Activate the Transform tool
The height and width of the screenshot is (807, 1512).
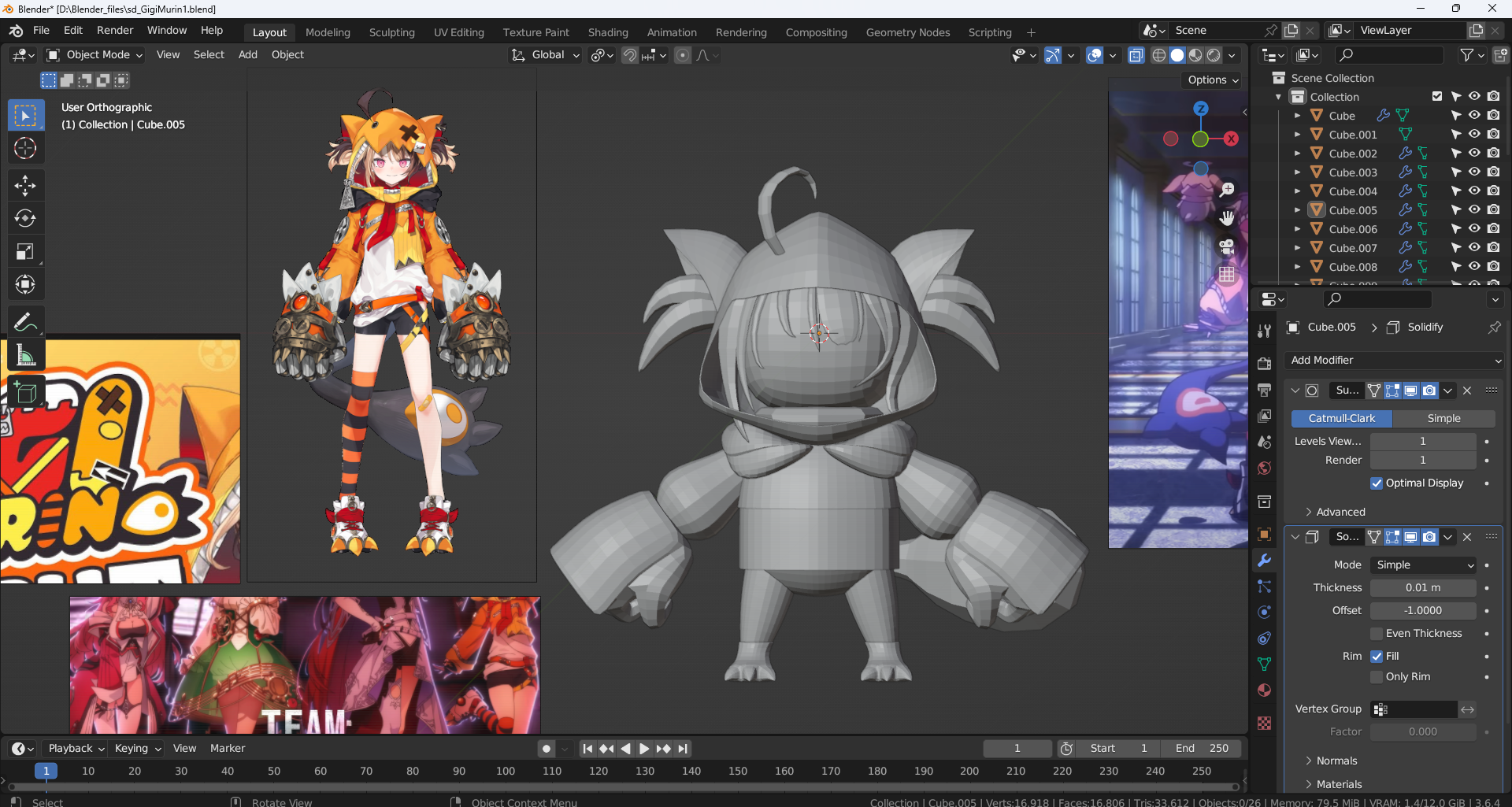(25, 284)
